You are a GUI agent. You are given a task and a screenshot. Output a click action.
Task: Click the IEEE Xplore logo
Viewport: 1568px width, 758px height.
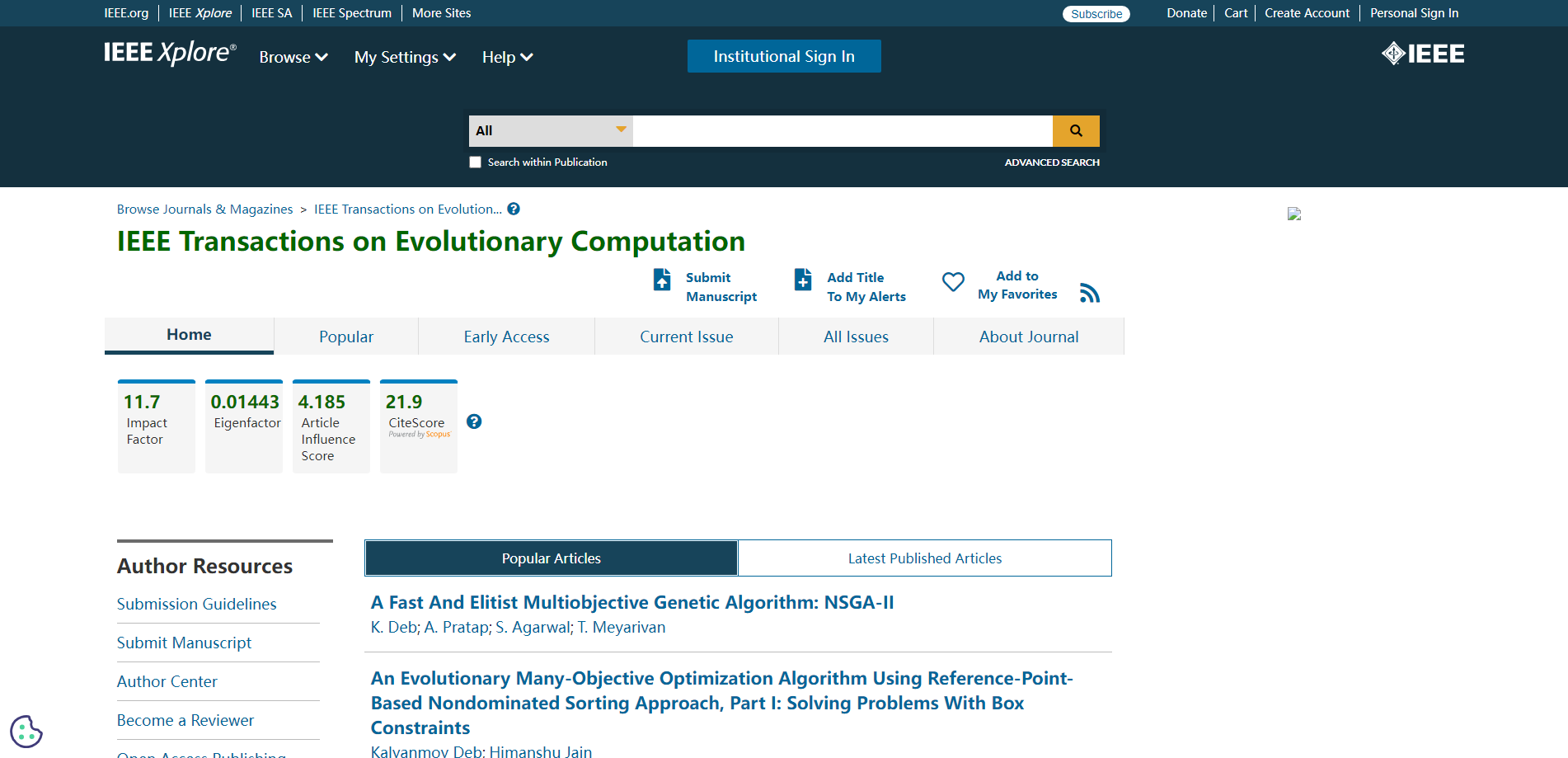(x=170, y=54)
